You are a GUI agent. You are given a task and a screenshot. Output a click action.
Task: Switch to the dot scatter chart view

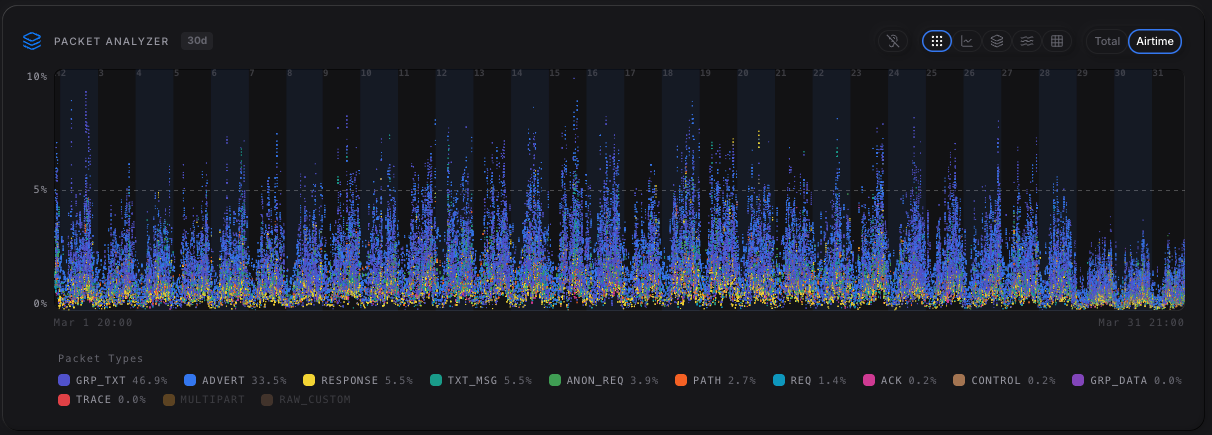[936, 41]
